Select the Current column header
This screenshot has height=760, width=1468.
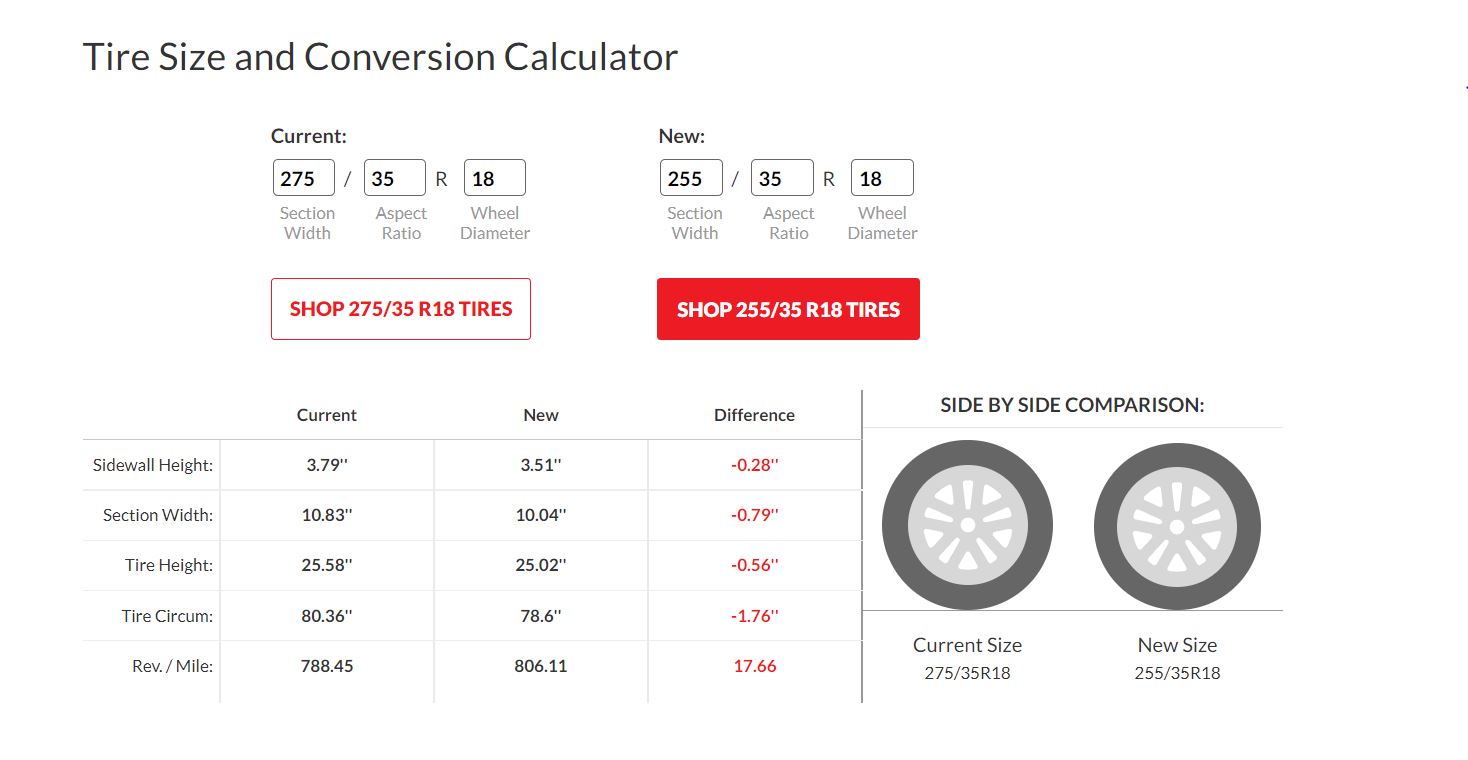pos(326,415)
